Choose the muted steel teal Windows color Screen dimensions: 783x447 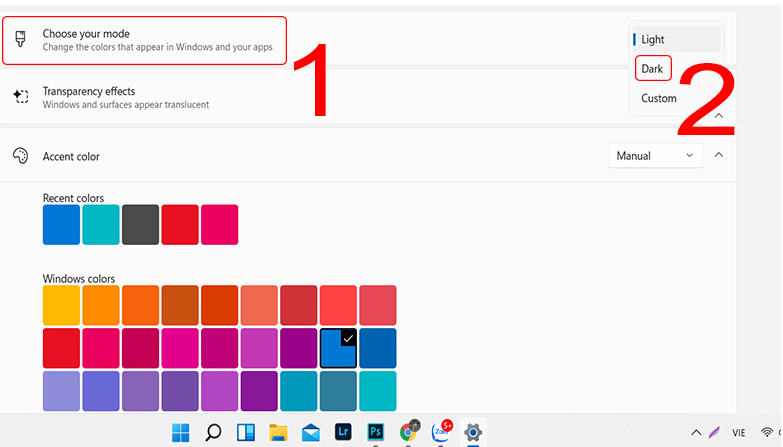(338, 391)
